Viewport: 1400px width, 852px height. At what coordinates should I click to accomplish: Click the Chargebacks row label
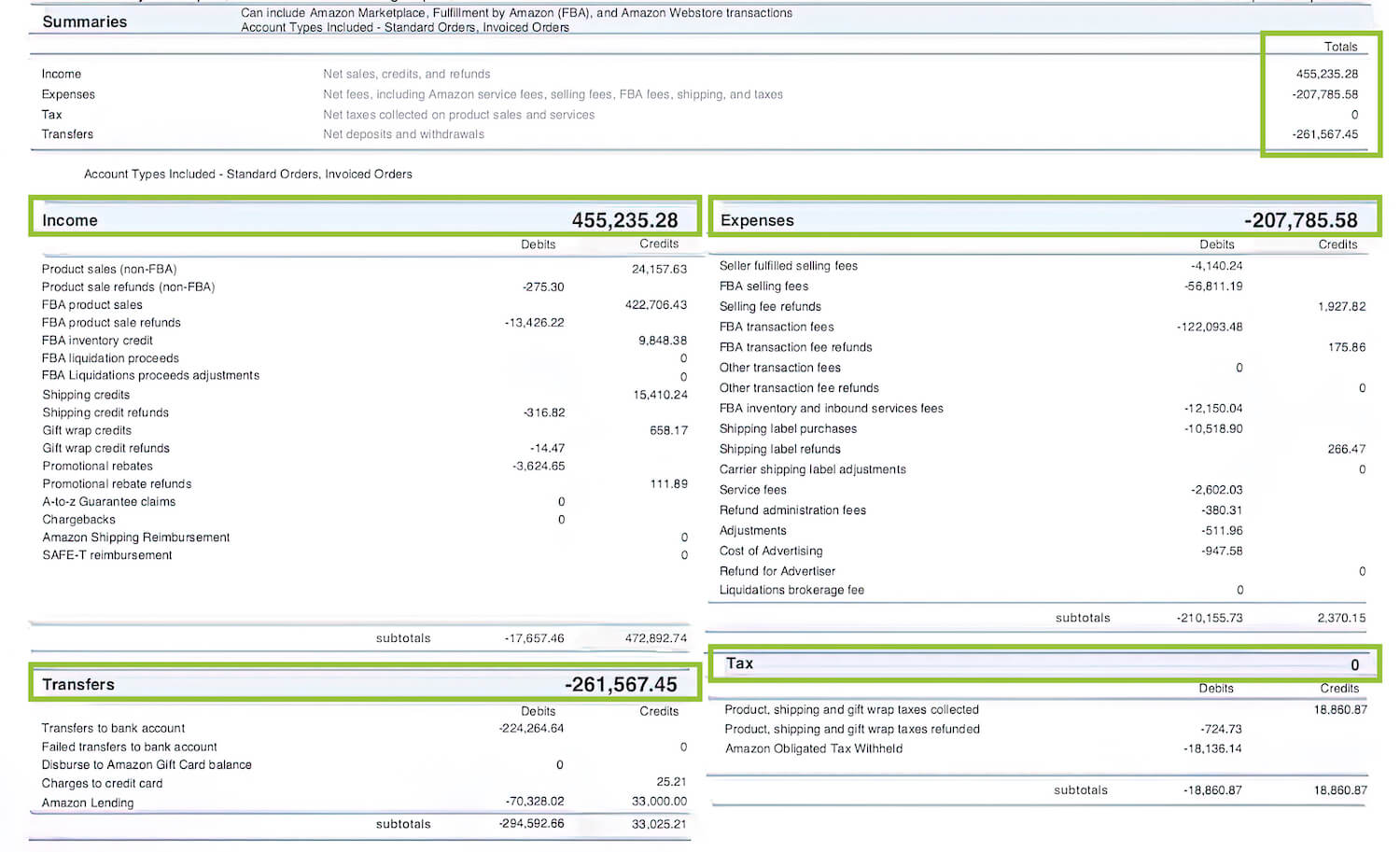(x=78, y=519)
